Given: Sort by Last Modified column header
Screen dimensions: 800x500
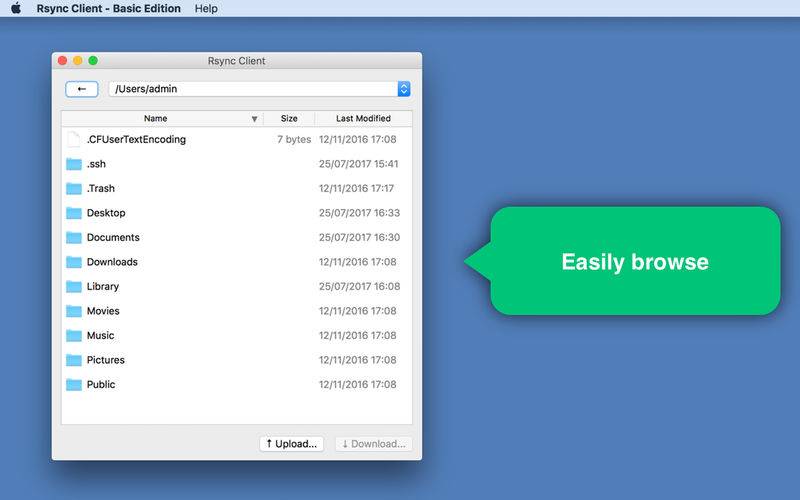Looking at the screenshot, I should pos(363,118).
